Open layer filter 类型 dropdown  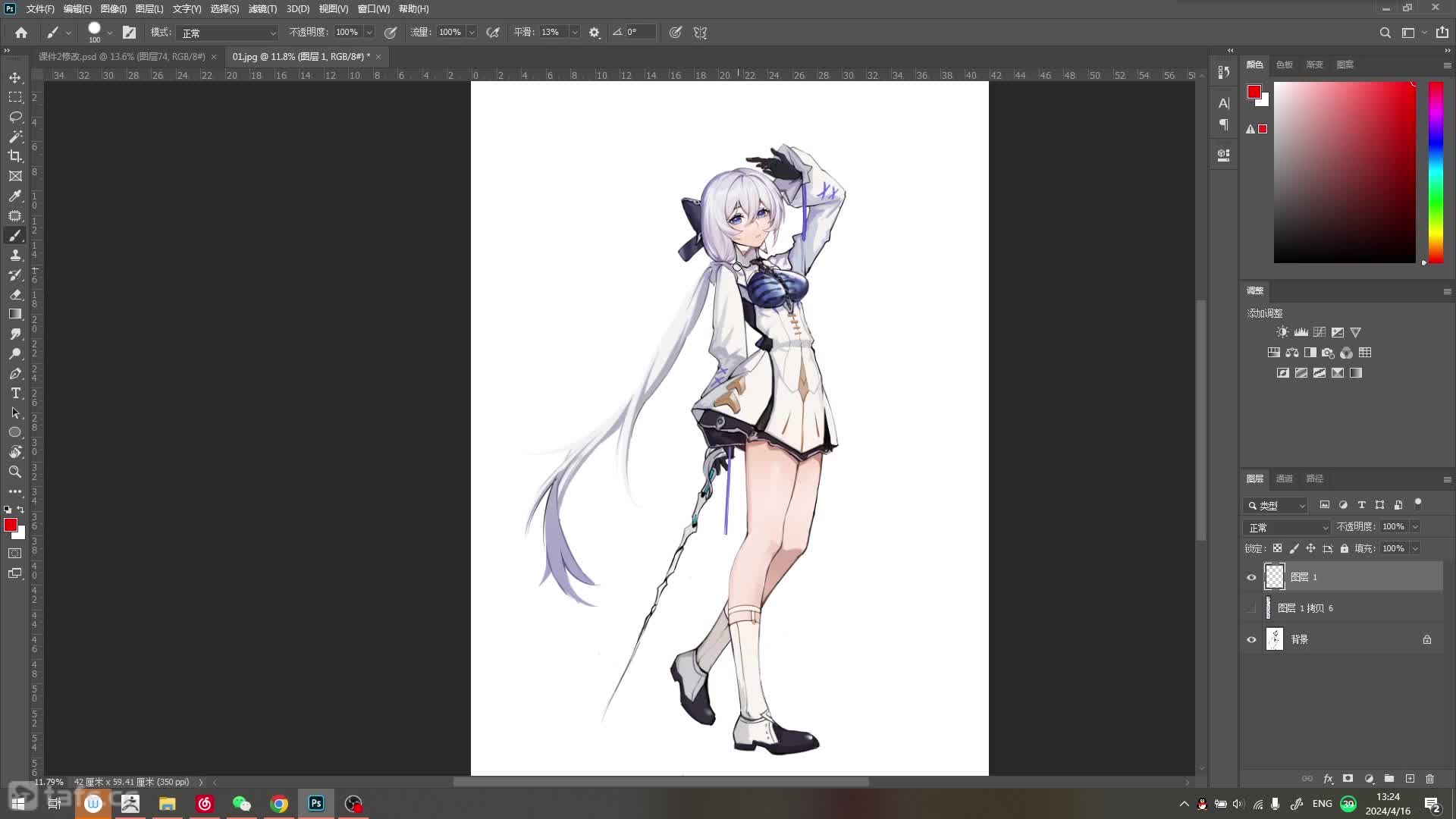(1276, 505)
